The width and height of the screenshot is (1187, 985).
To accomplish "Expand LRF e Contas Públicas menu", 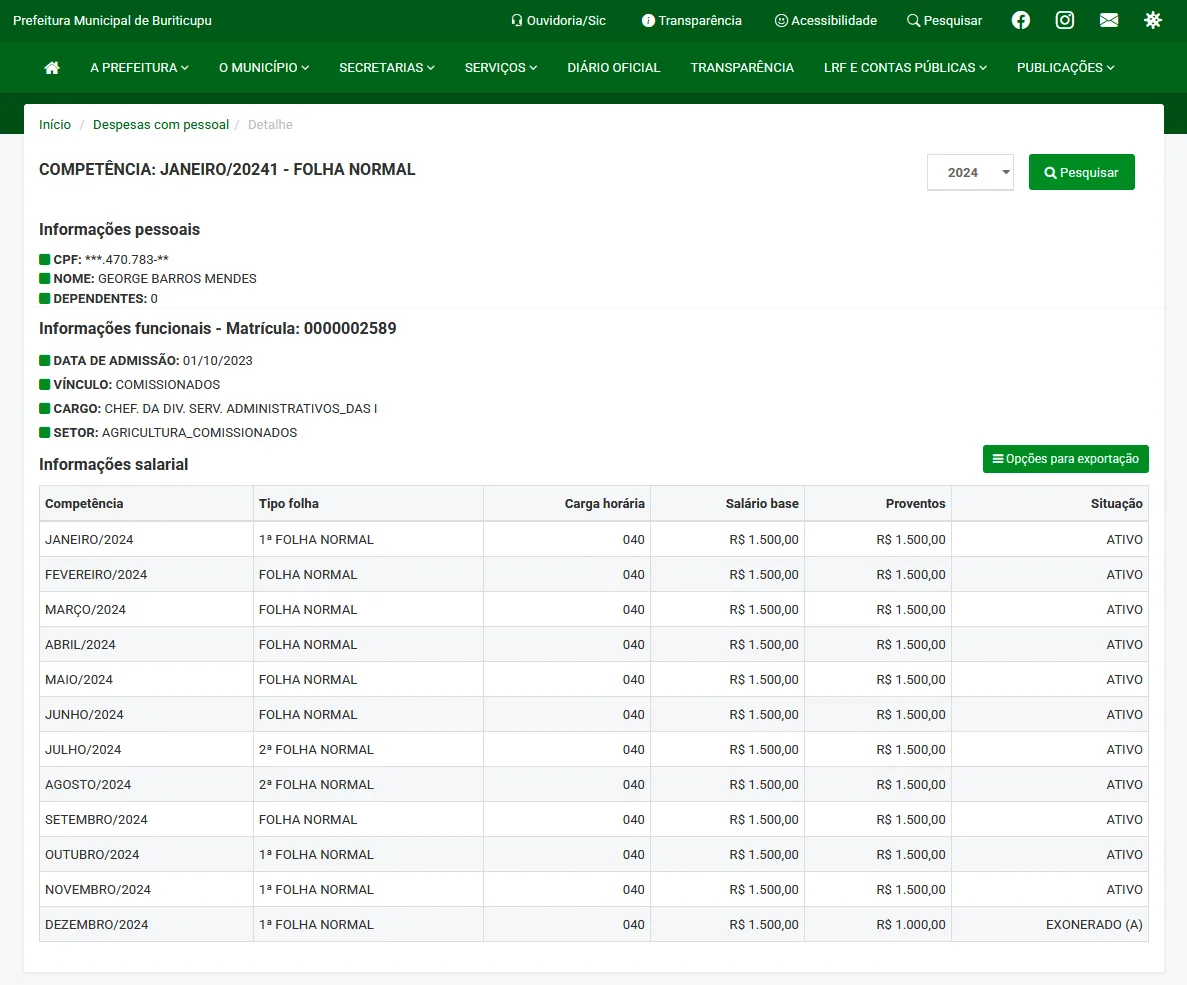I will pos(905,67).
